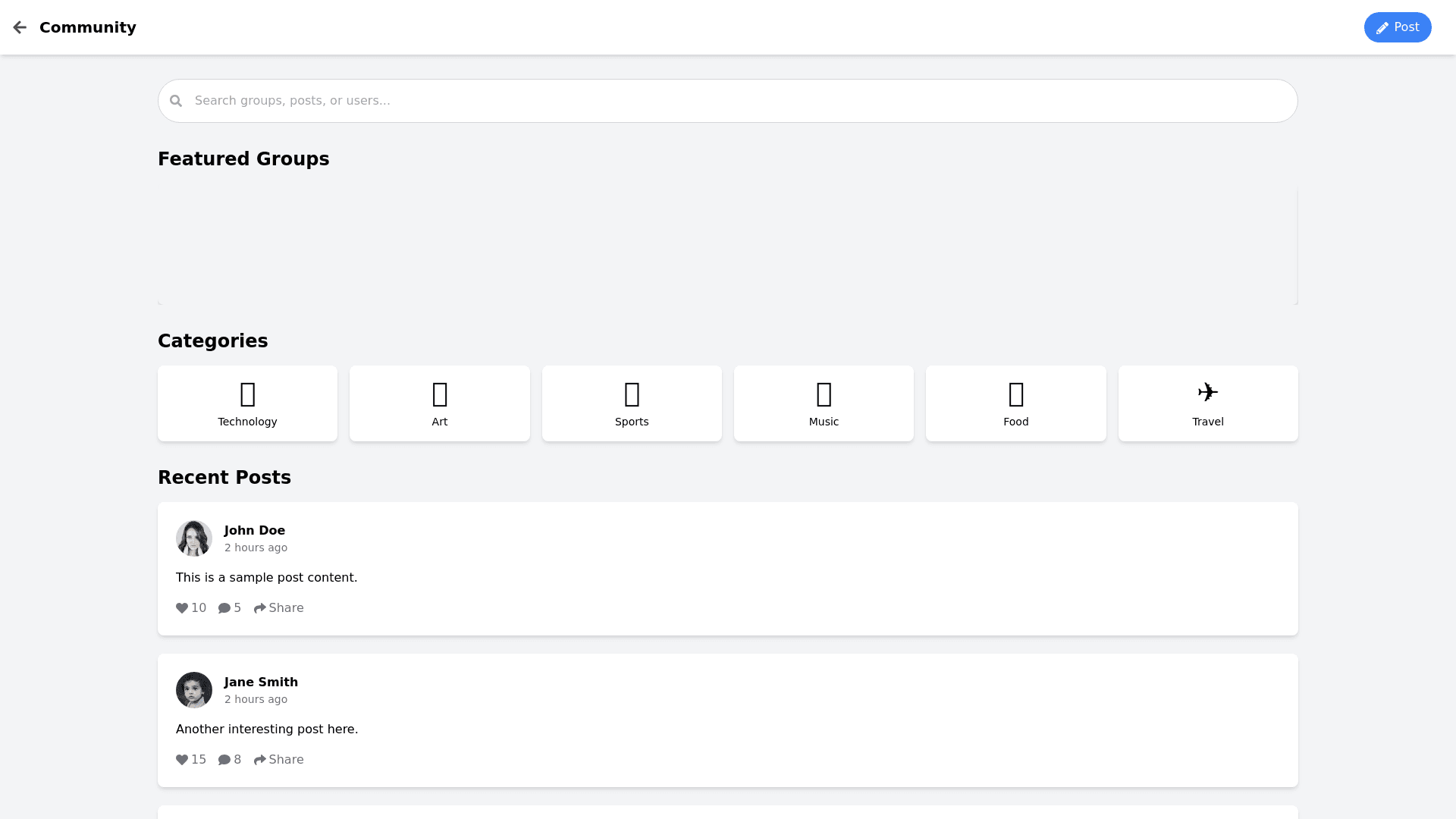1456x819 pixels.
Task: Click the Jane Smith author name
Action: tap(261, 682)
